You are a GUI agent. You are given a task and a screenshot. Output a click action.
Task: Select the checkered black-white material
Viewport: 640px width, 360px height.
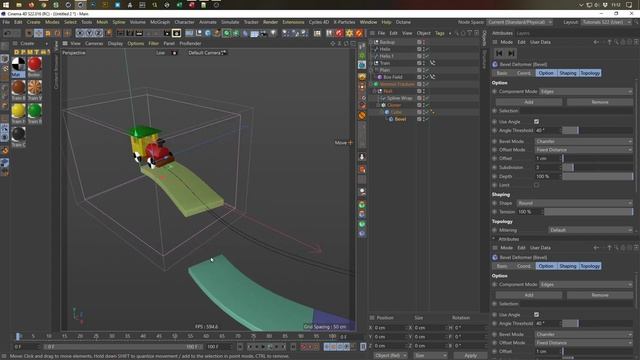18,64
